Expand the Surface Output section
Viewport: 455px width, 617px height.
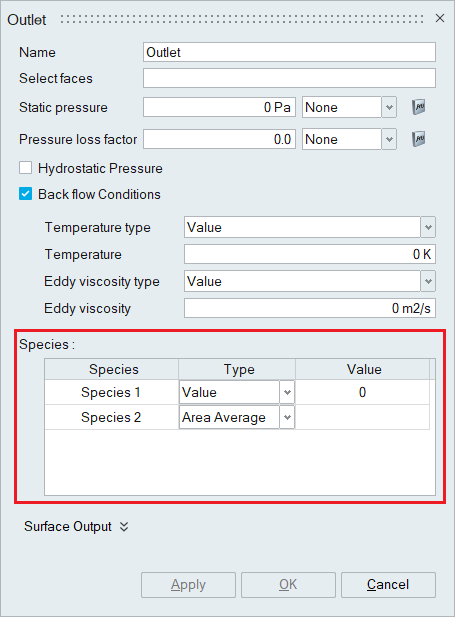click(x=76, y=526)
